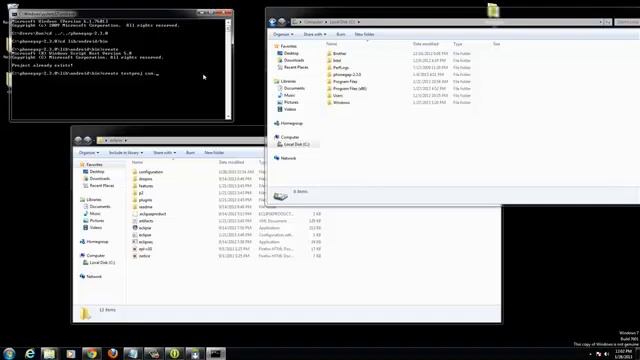Click New folder in the eclipse window toolbar
Image resolution: width=640 pixels, height=360 pixels.
214,153
